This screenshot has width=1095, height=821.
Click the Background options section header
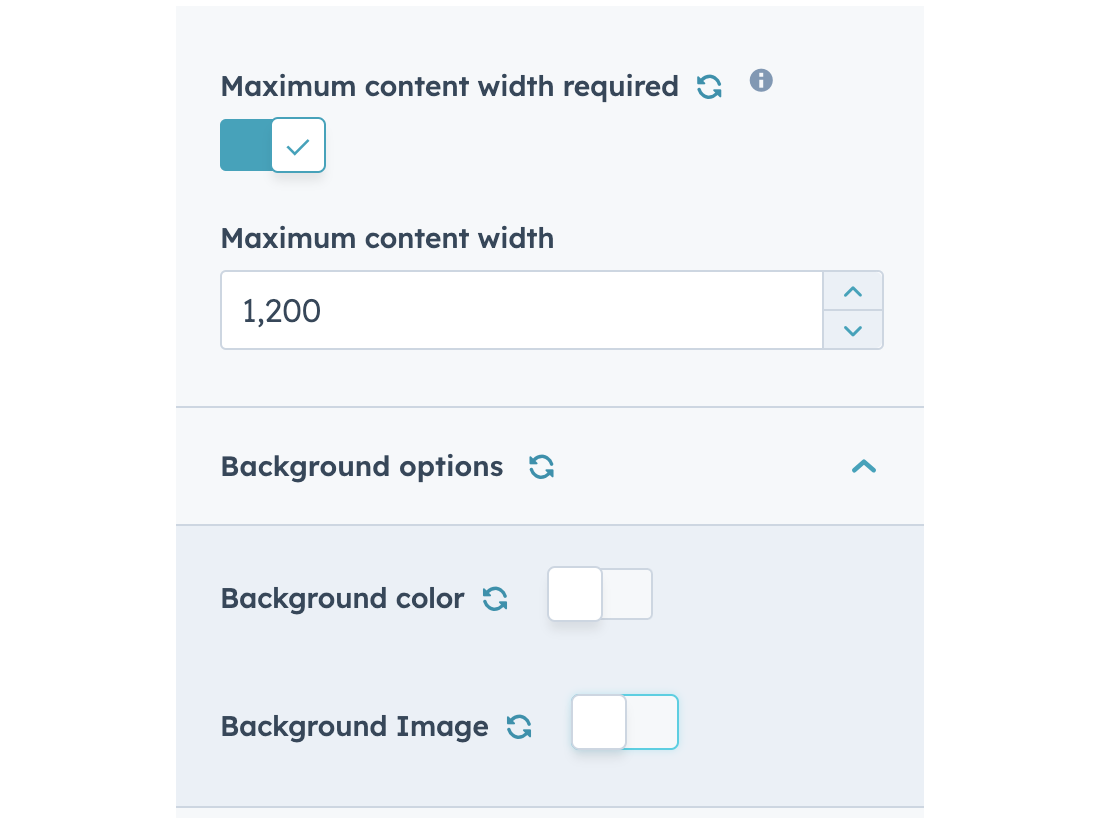[x=362, y=466]
